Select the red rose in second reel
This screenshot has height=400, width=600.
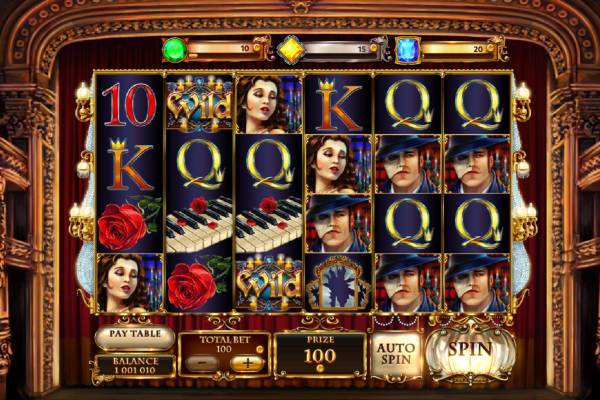pyautogui.click(x=199, y=282)
